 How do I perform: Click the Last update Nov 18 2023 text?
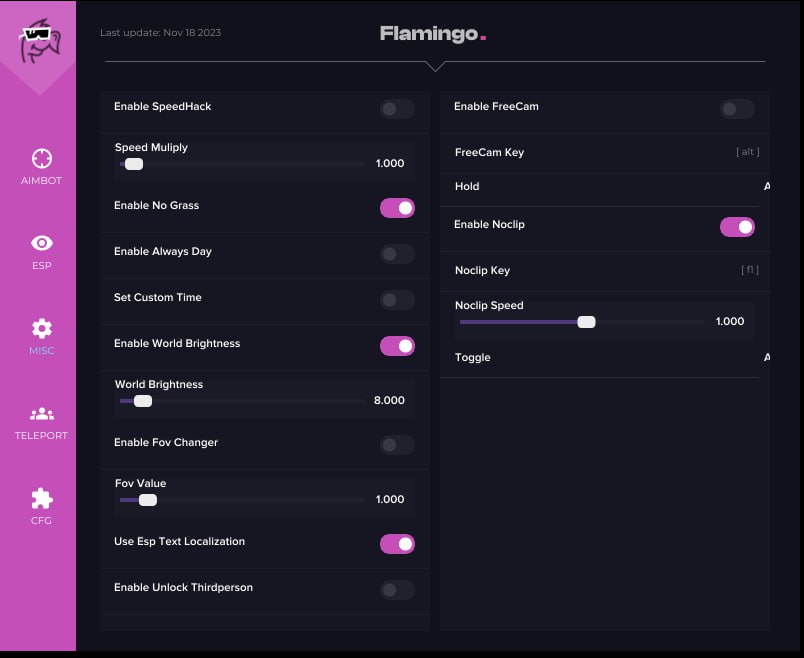click(x=160, y=33)
